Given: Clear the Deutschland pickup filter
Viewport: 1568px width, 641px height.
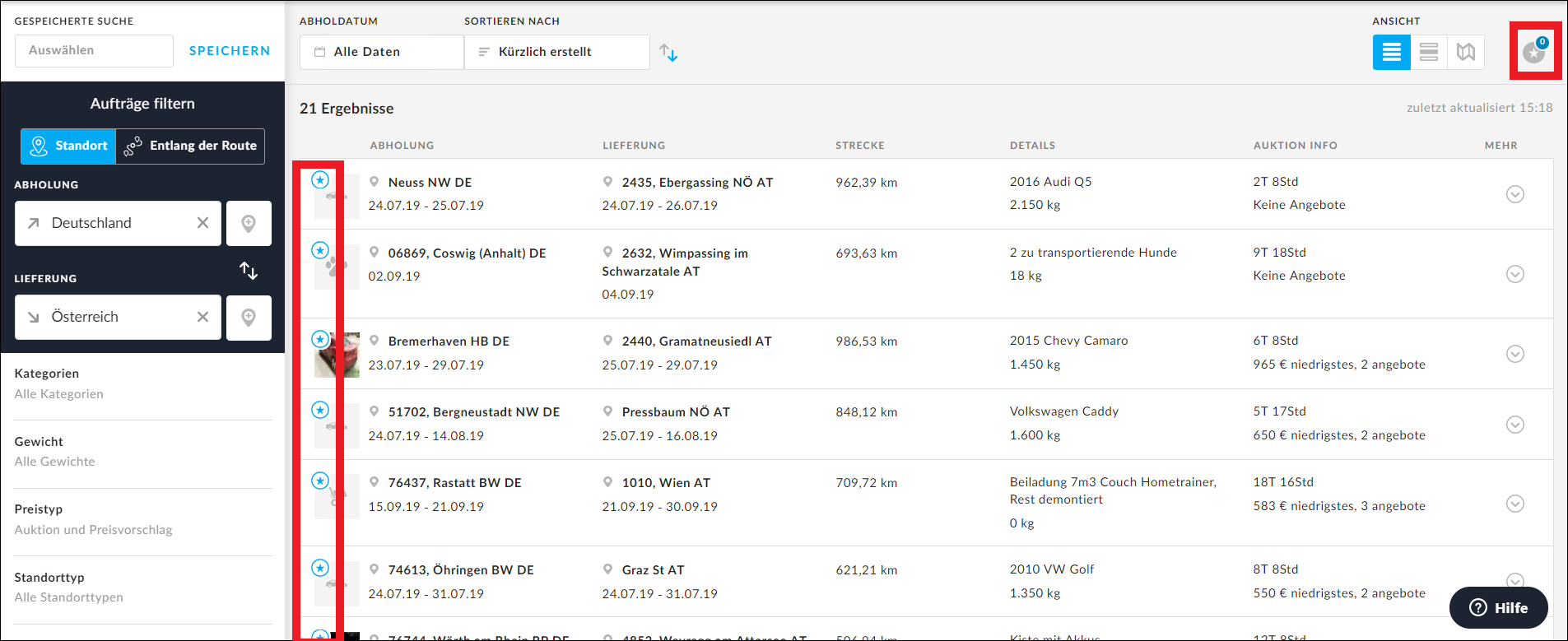Looking at the screenshot, I should pyautogui.click(x=202, y=223).
